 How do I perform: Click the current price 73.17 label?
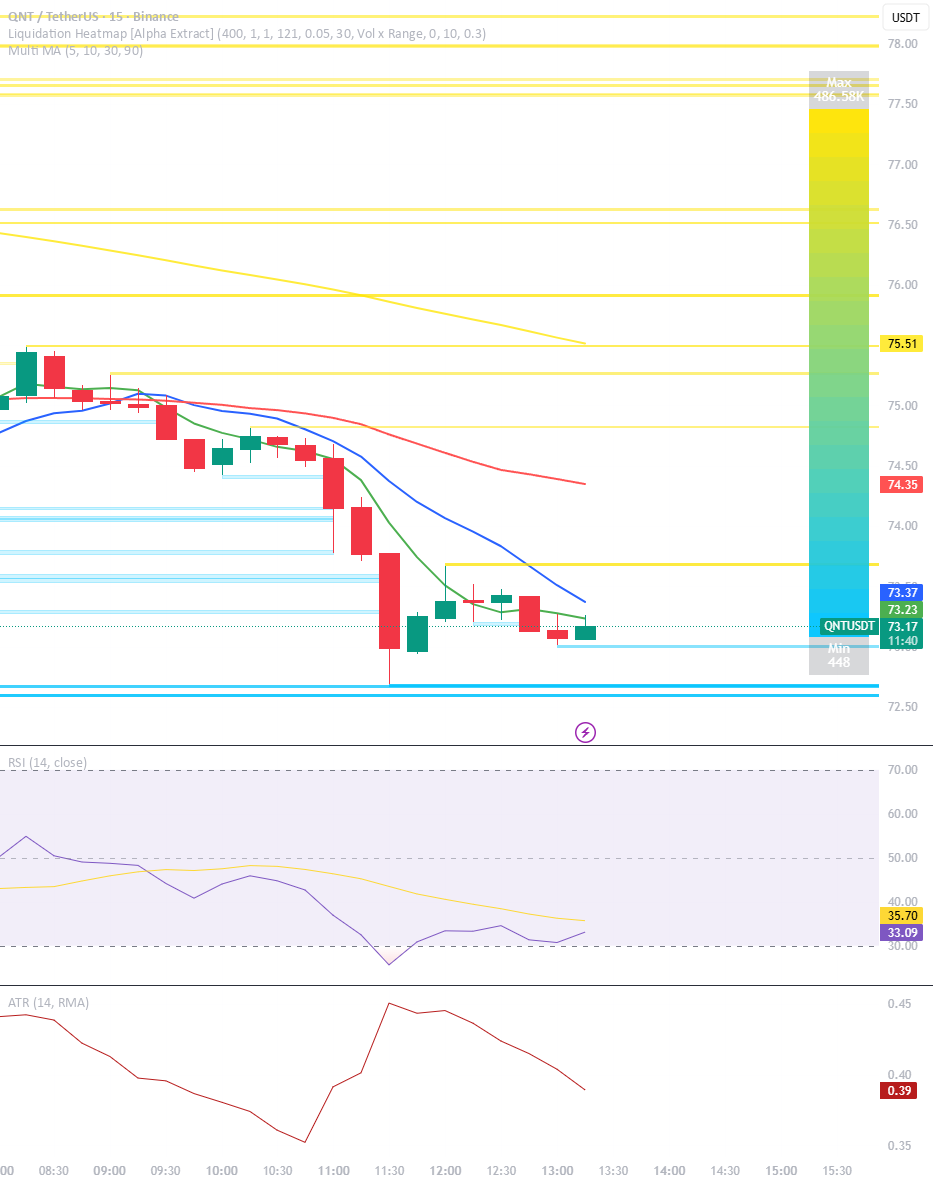click(x=902, y=627)
